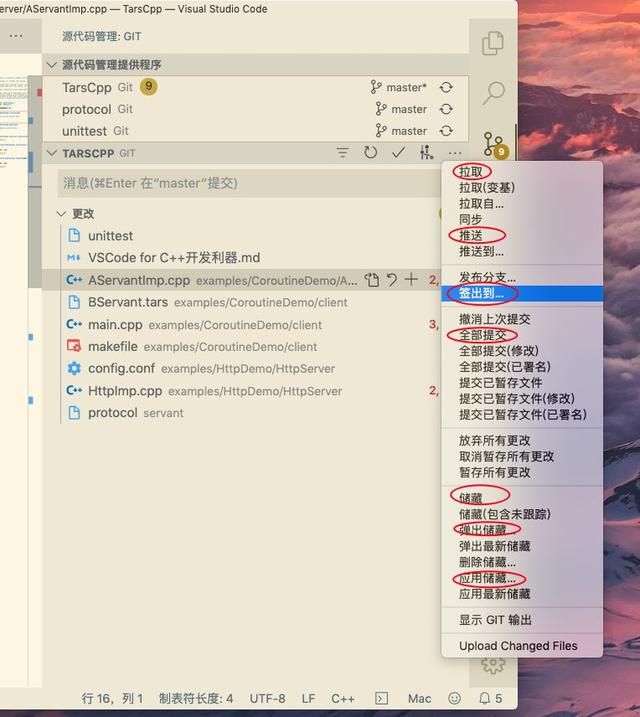The image size is (640, 717).
Task: Sync changes for unittest repository
Action: 446,131
